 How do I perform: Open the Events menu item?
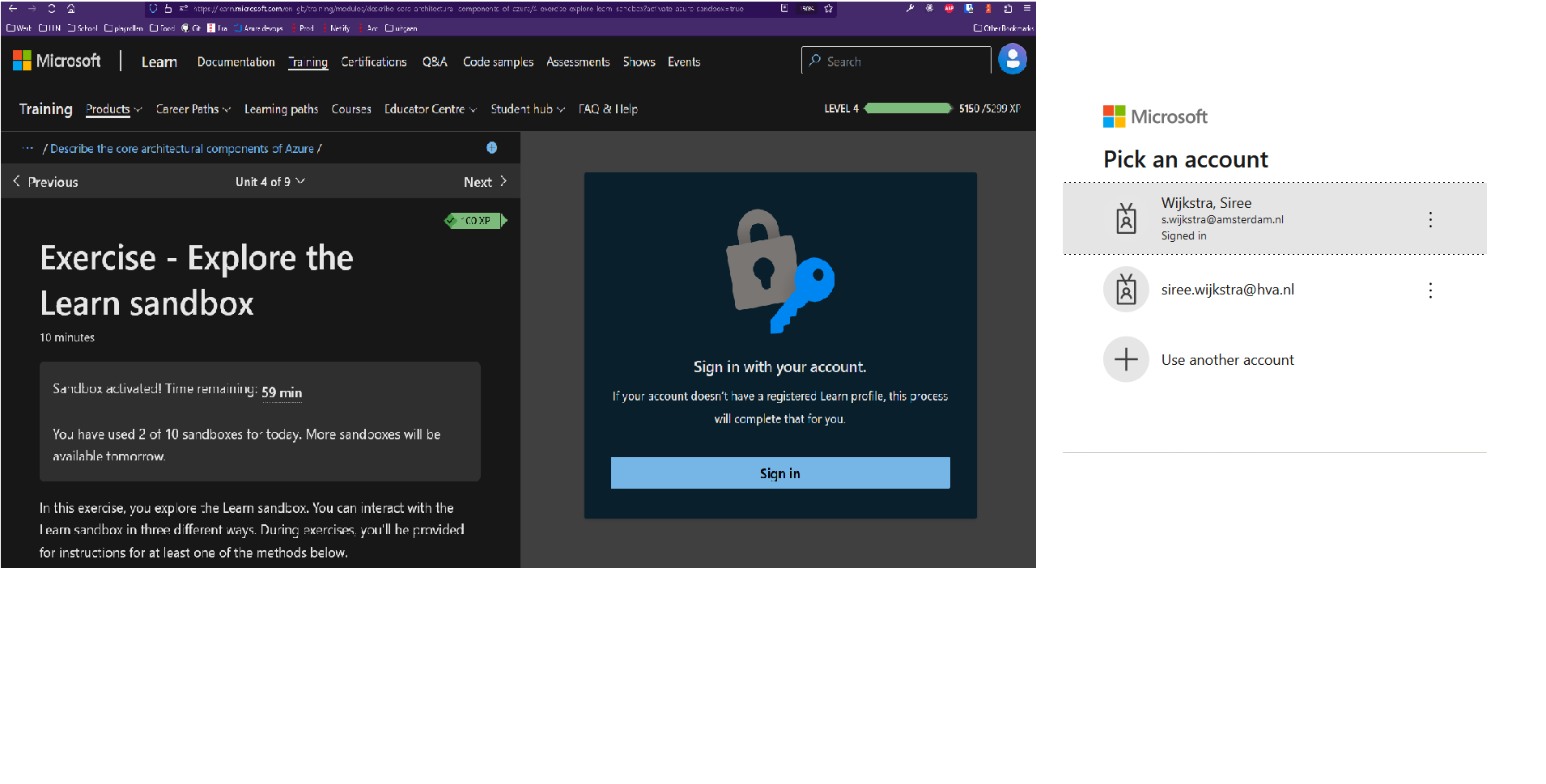click(x=684, y=62)
